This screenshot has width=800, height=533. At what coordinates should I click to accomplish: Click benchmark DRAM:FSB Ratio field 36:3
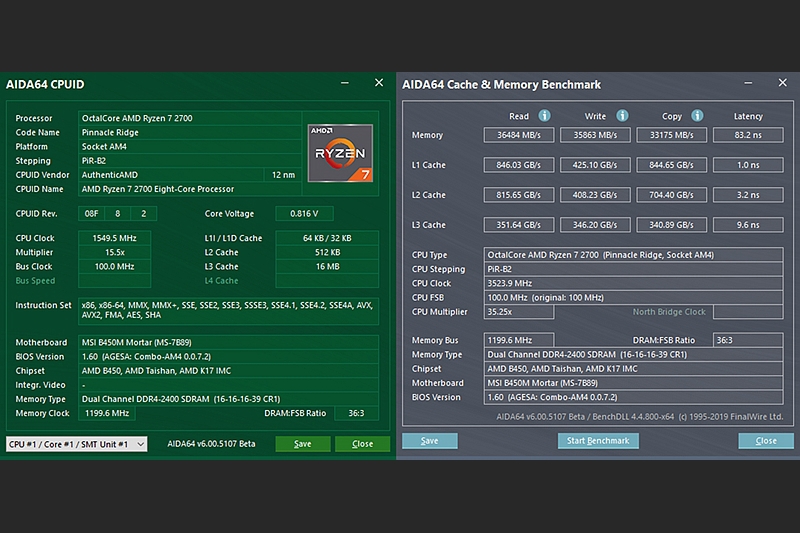tap(748, 340)
